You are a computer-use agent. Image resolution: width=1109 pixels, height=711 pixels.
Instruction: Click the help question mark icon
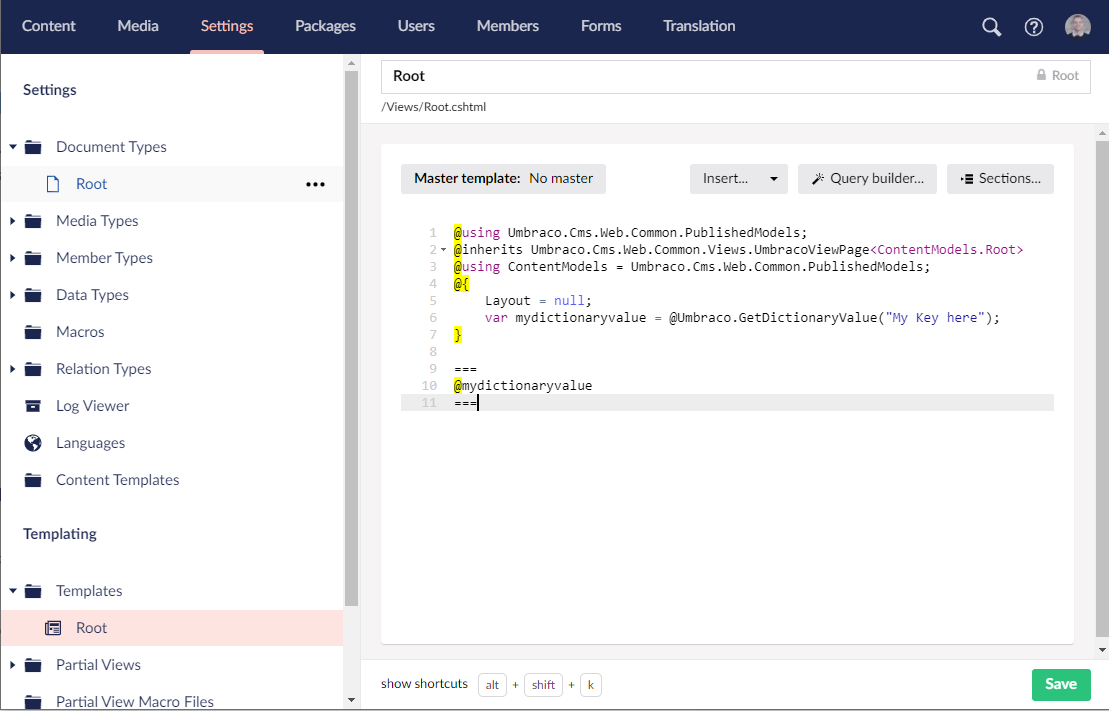click(x=1033, y=26)
